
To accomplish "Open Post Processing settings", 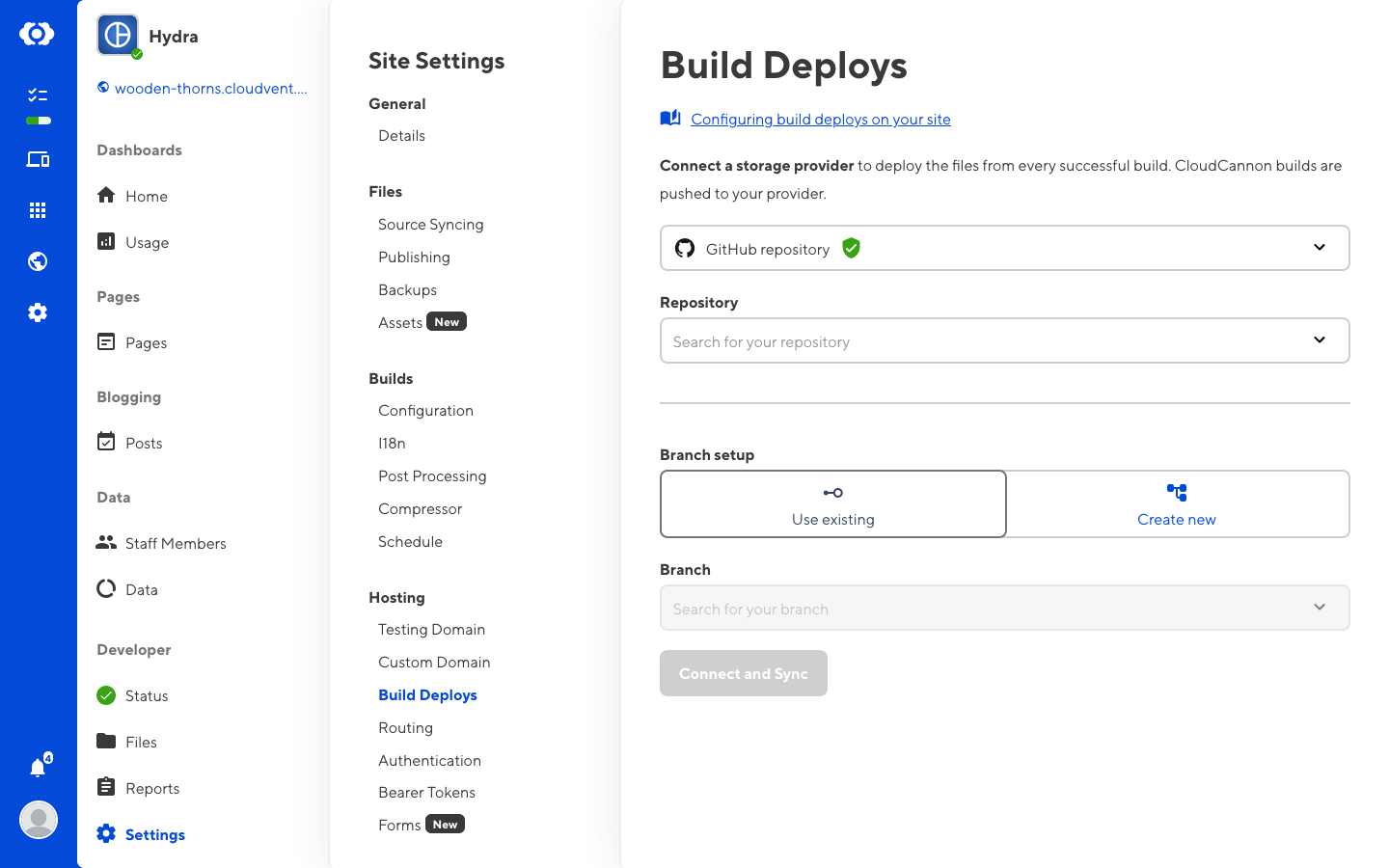I will pyautogui.click(x=432, y=476).
